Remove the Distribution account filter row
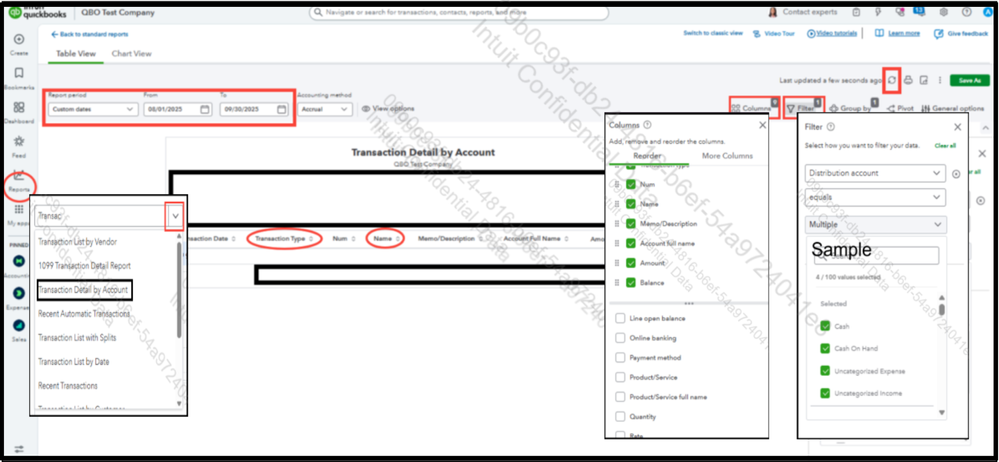 tap(956, 174)
